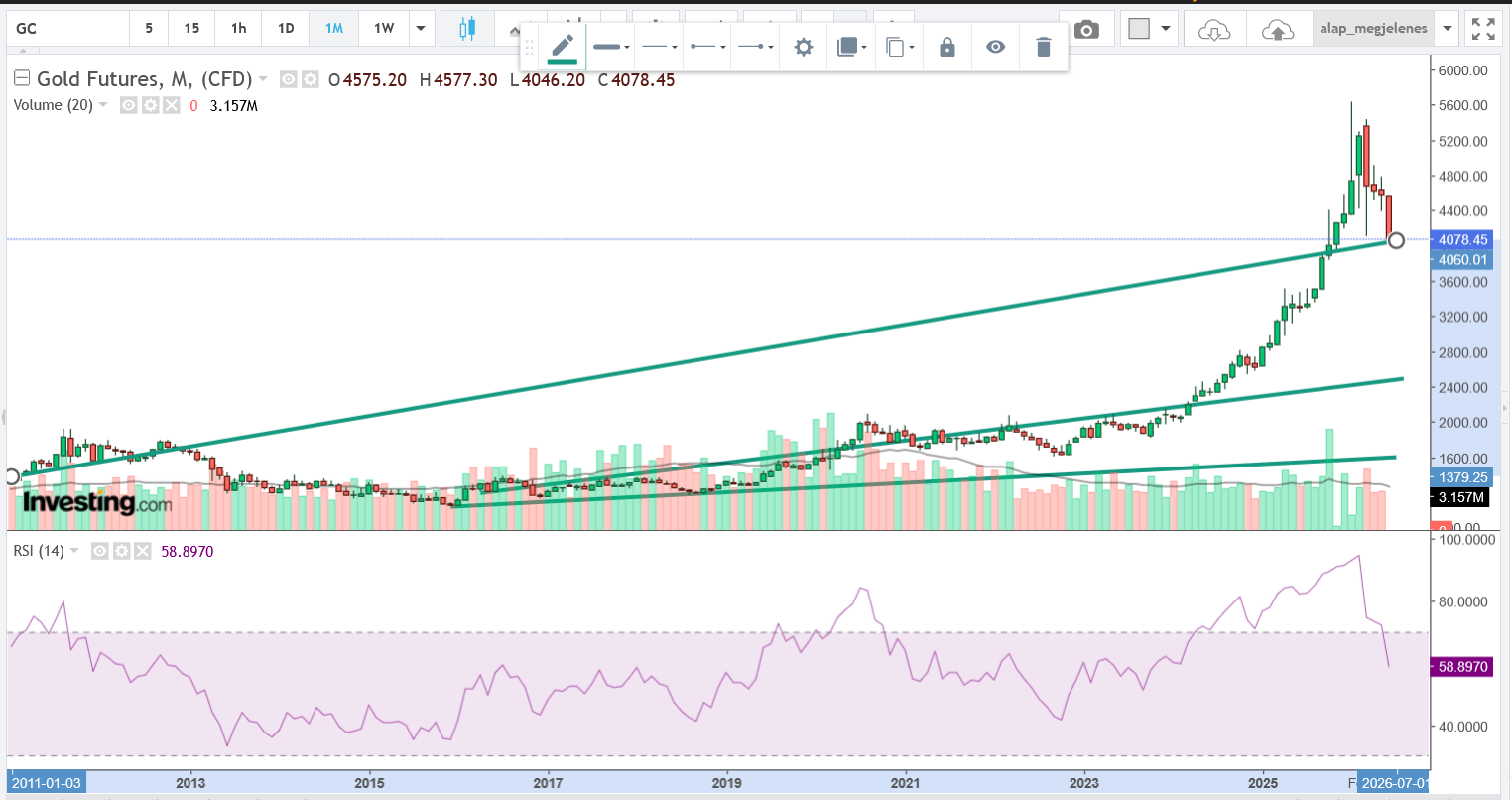Enter fullscreen chart mode
The image size is (1512, 800).
point(1483,29)
